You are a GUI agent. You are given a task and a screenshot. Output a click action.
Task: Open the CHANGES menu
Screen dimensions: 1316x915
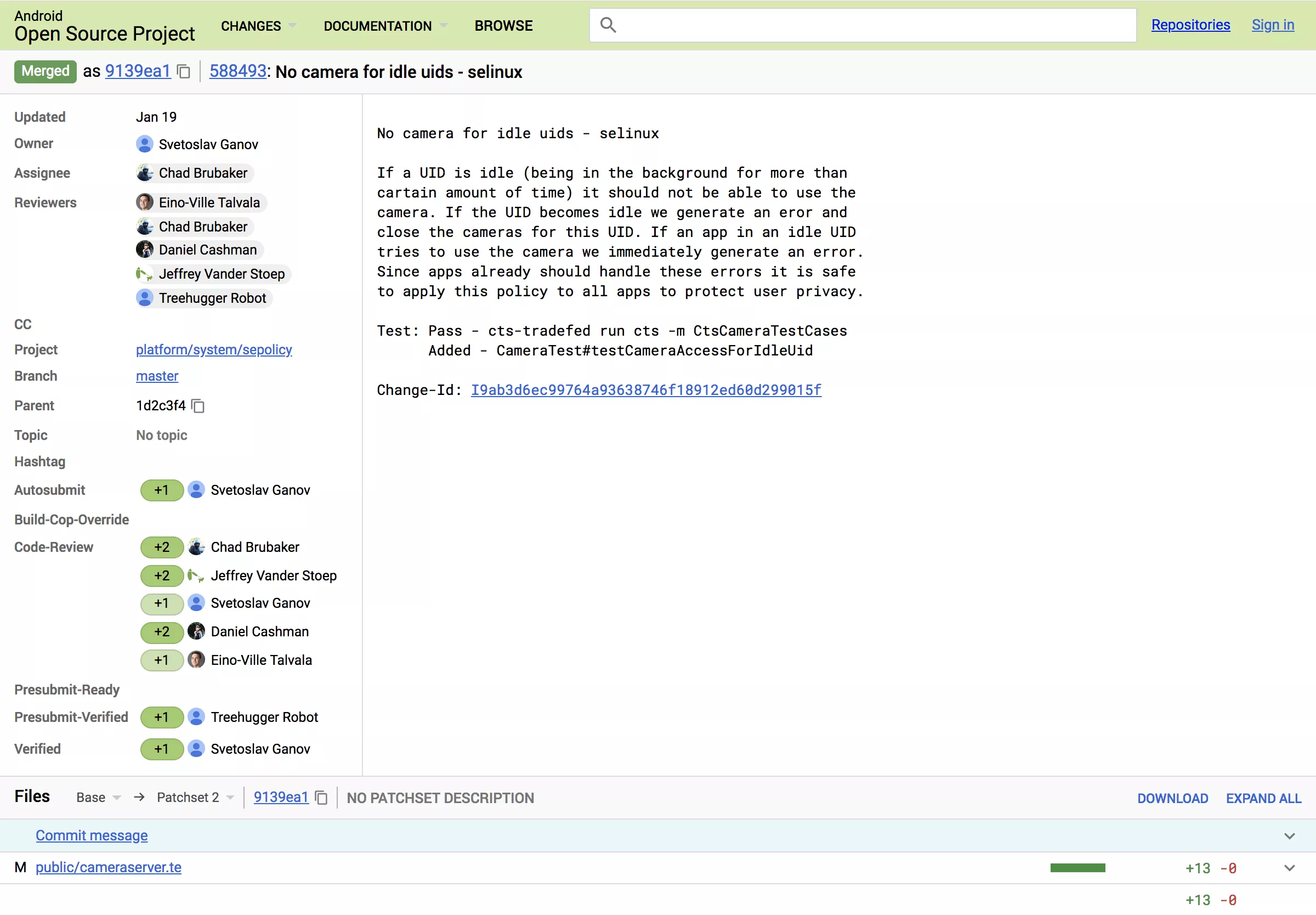(x=258, y=26)
